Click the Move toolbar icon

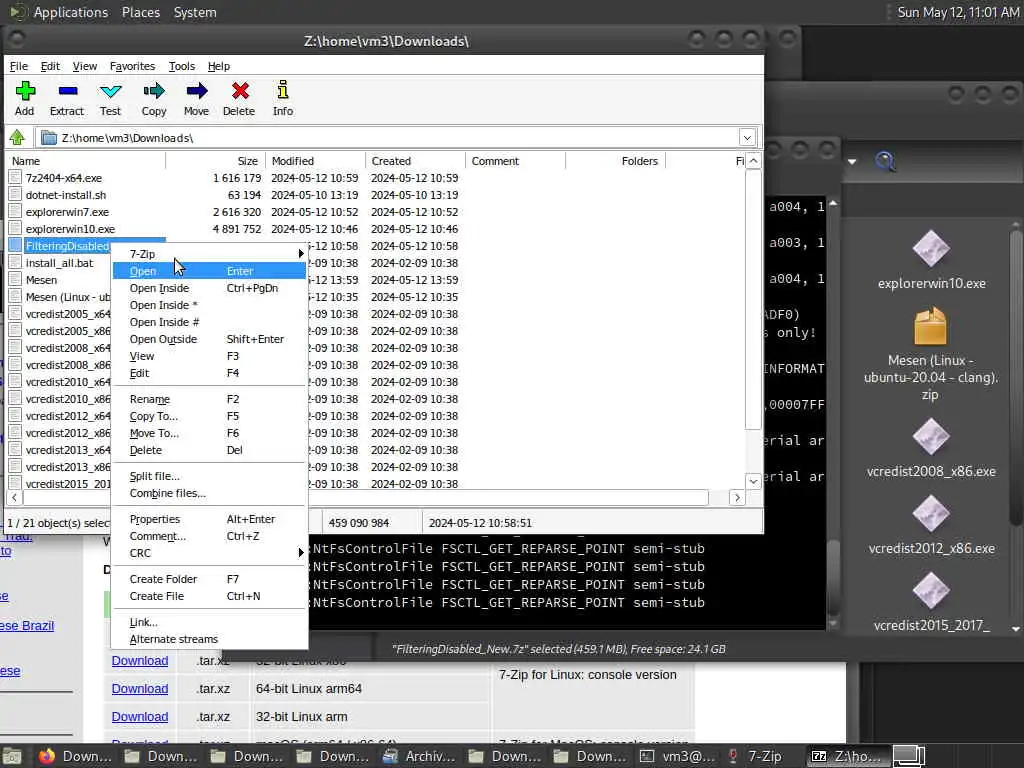tap(197, 99)
